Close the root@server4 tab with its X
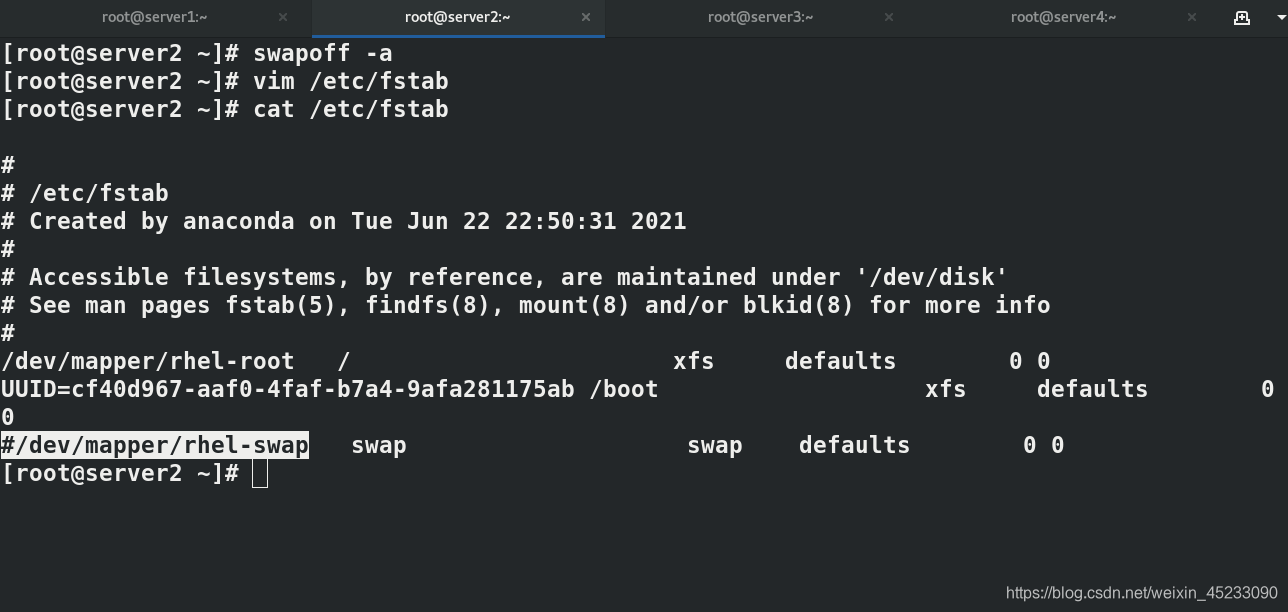The image size is (1288, 612). tap(1192, 17)
